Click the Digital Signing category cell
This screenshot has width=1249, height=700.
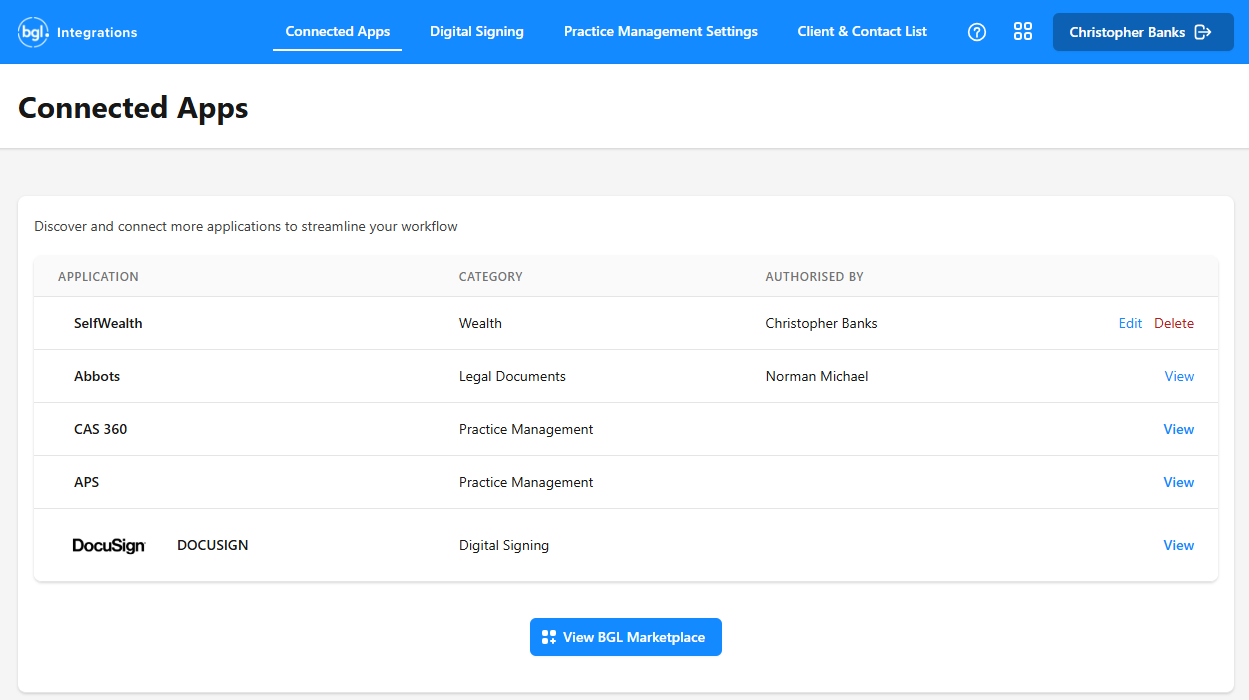pos(504,545)
